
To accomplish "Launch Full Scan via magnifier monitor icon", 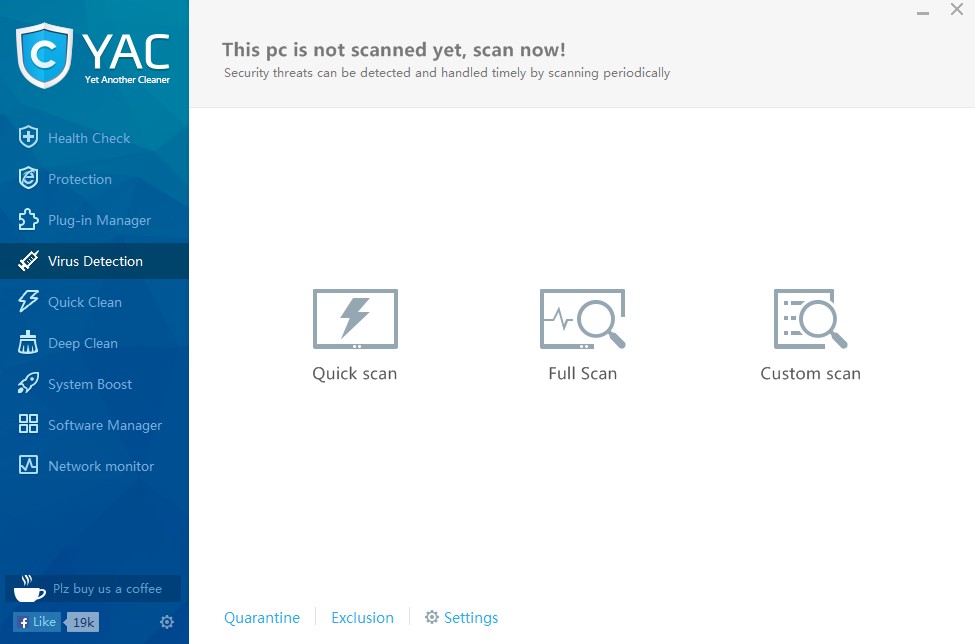I will click(x=583, y=319).
